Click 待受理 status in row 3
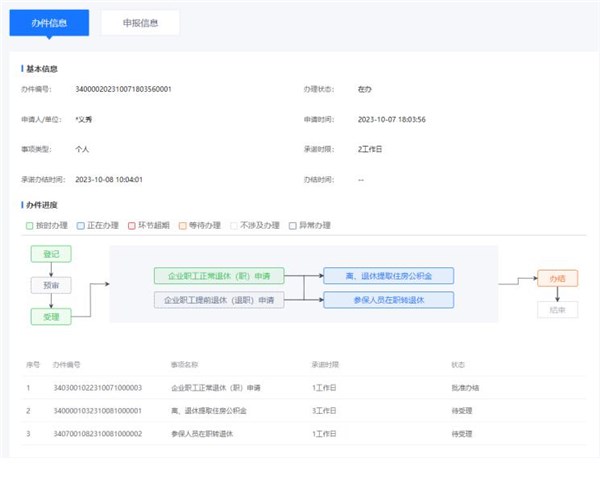This screenshot has height=495, width=600. (461, 434)
